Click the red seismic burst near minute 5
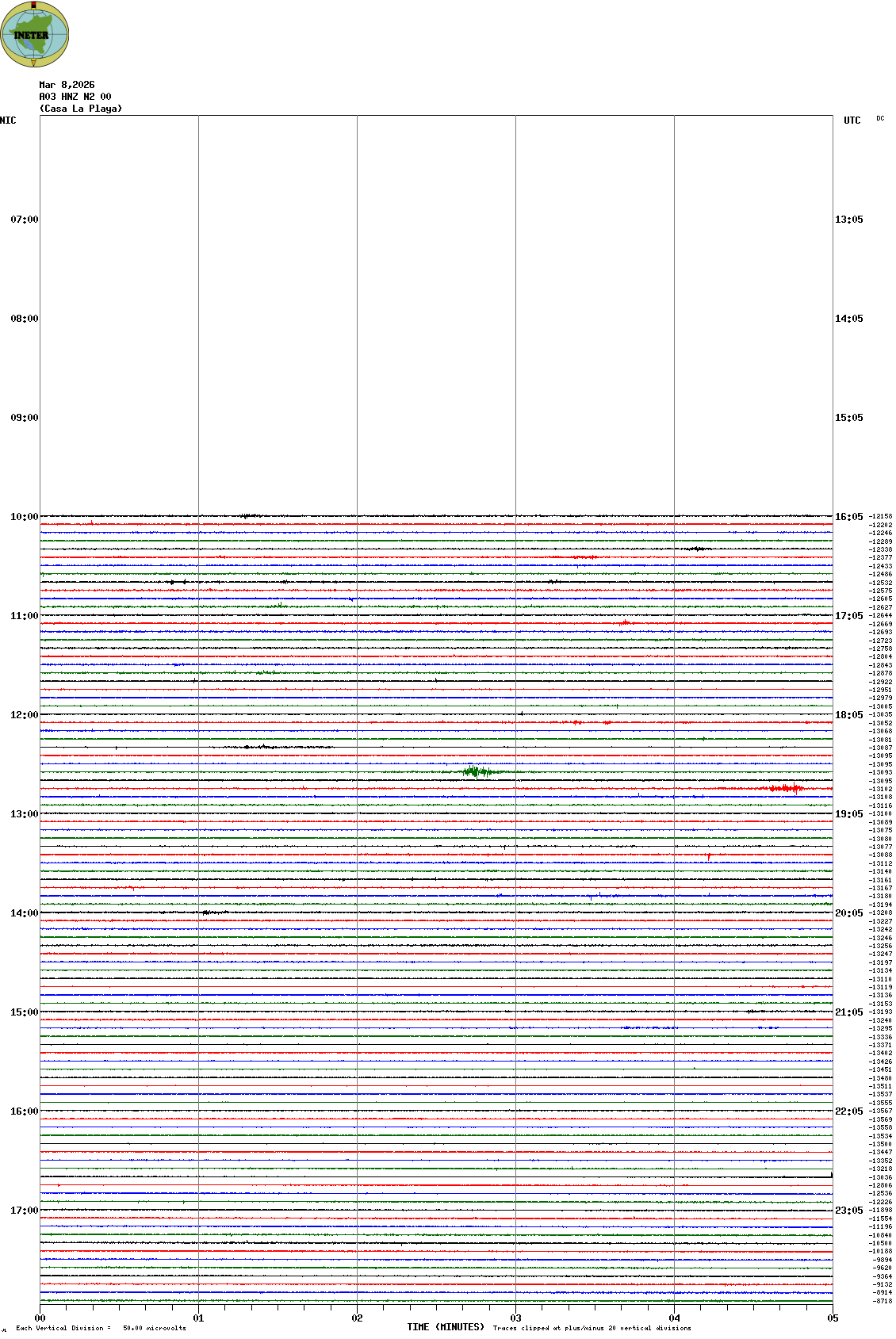The height and width of the screenshot is (1339, 896). pyautogui.click(x=785, y=788)
